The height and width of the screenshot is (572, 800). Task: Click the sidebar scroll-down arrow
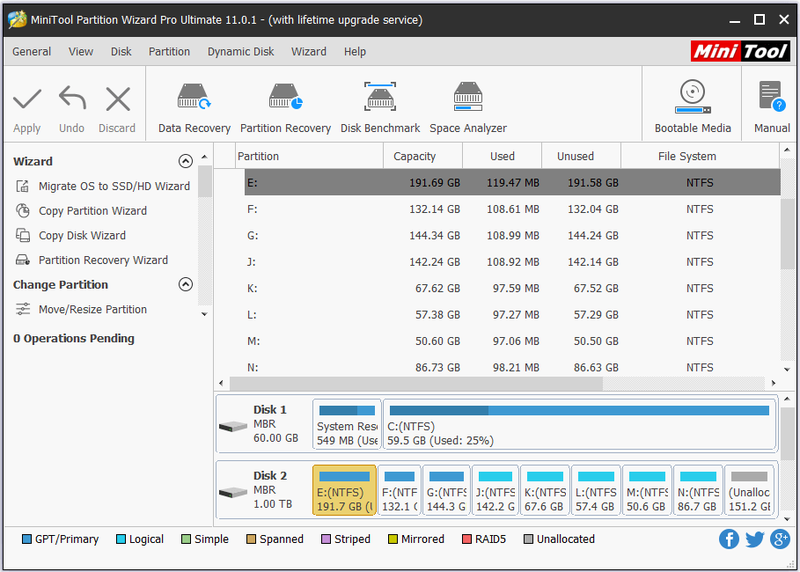point(205,314)
